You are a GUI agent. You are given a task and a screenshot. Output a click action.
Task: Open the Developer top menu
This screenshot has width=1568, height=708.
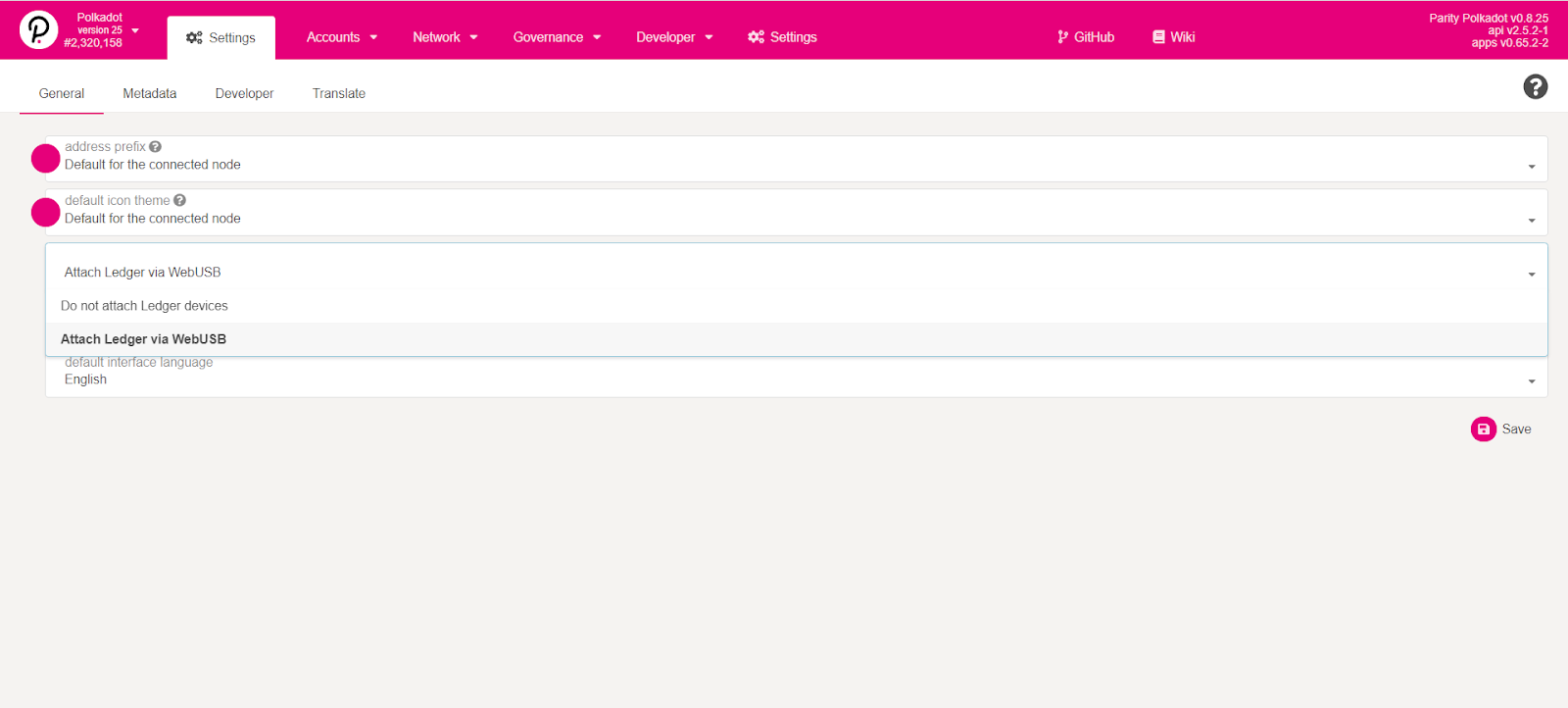pos(674,37)
